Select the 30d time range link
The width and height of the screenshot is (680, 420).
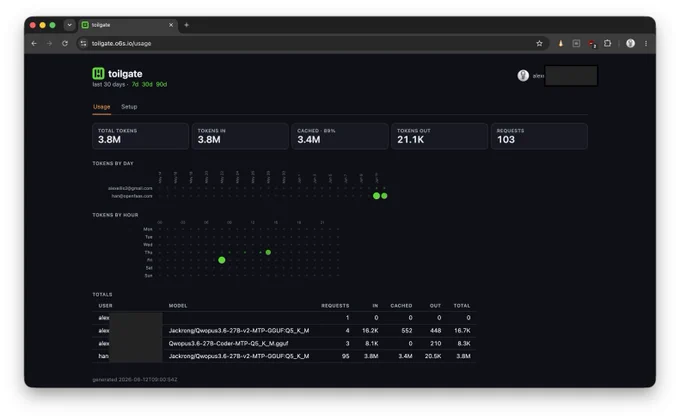point(147,84)
